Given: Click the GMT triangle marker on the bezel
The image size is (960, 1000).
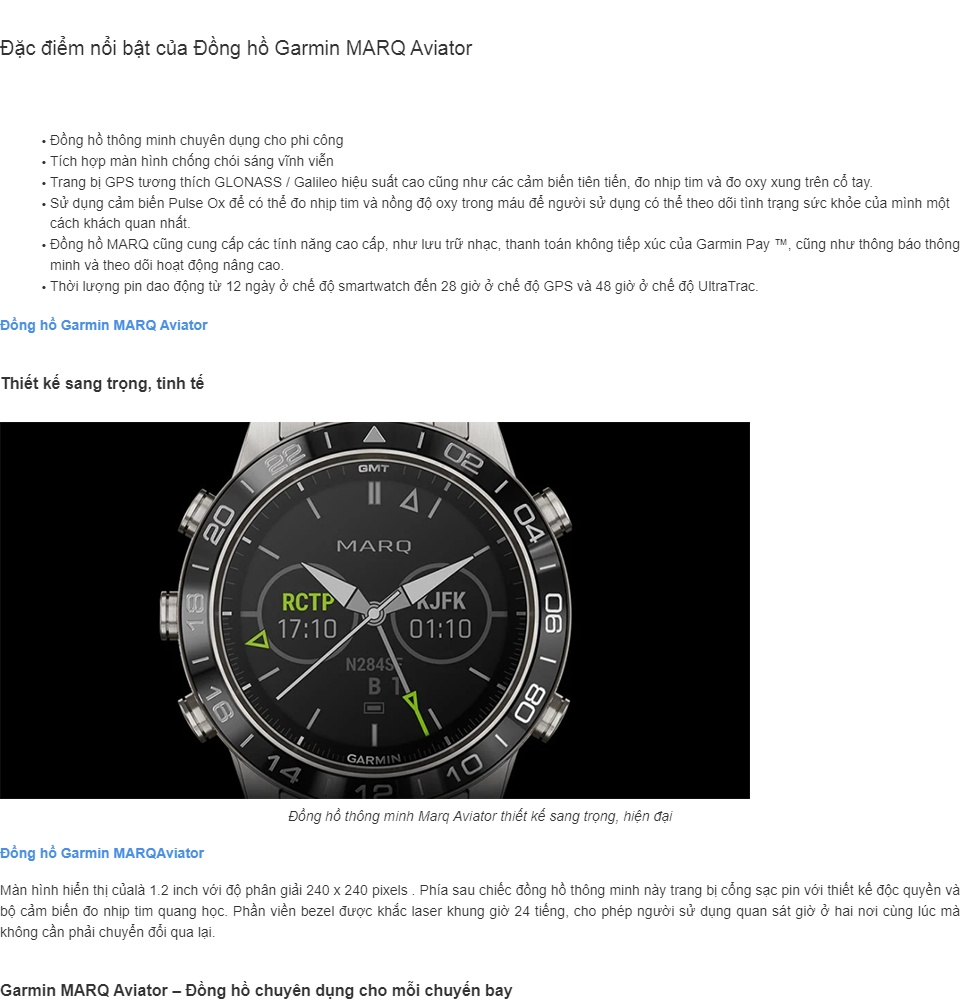Looking at the screenshot, I should [374, 436].
